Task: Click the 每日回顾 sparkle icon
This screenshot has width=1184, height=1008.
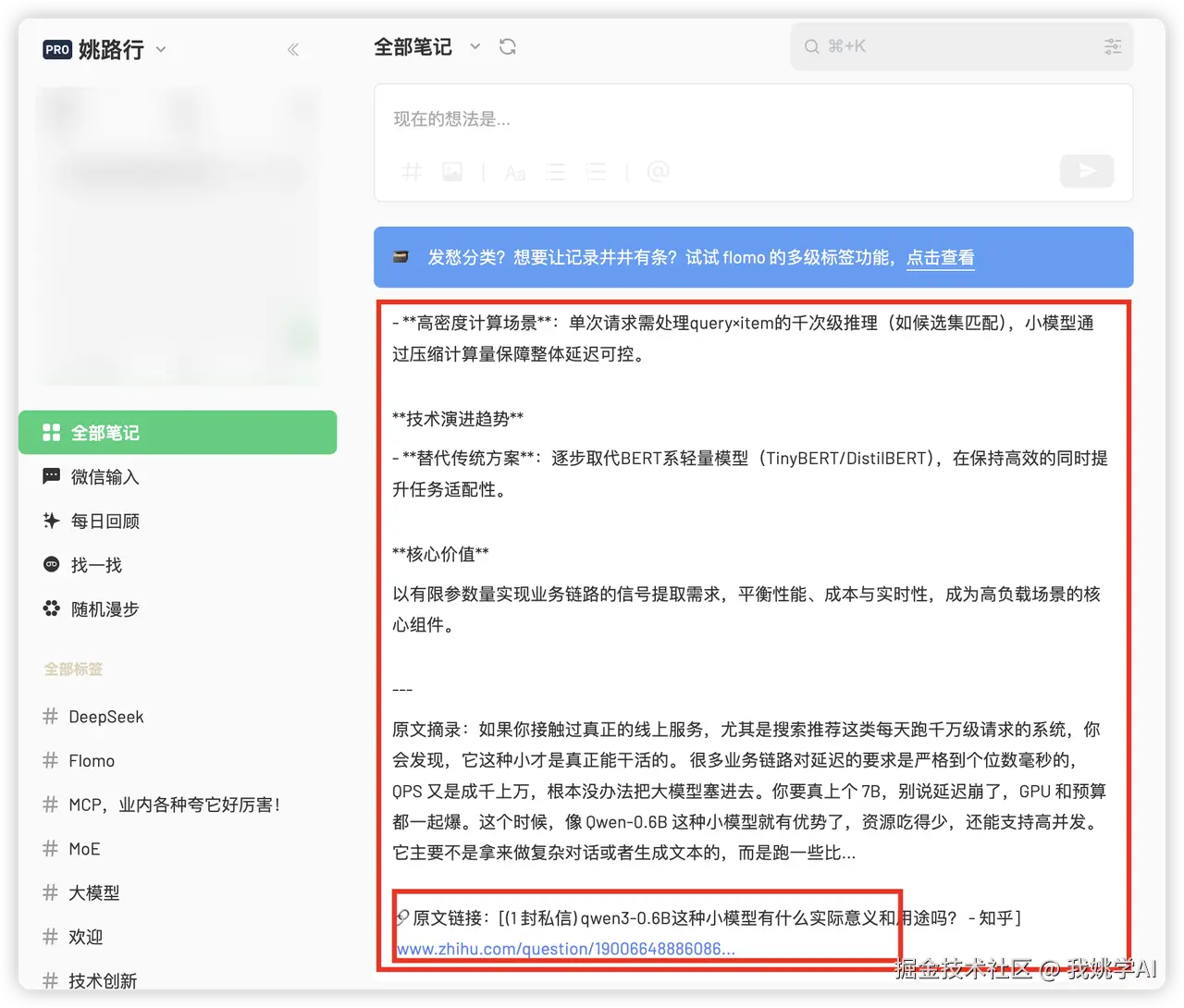Action: (52, 521)
